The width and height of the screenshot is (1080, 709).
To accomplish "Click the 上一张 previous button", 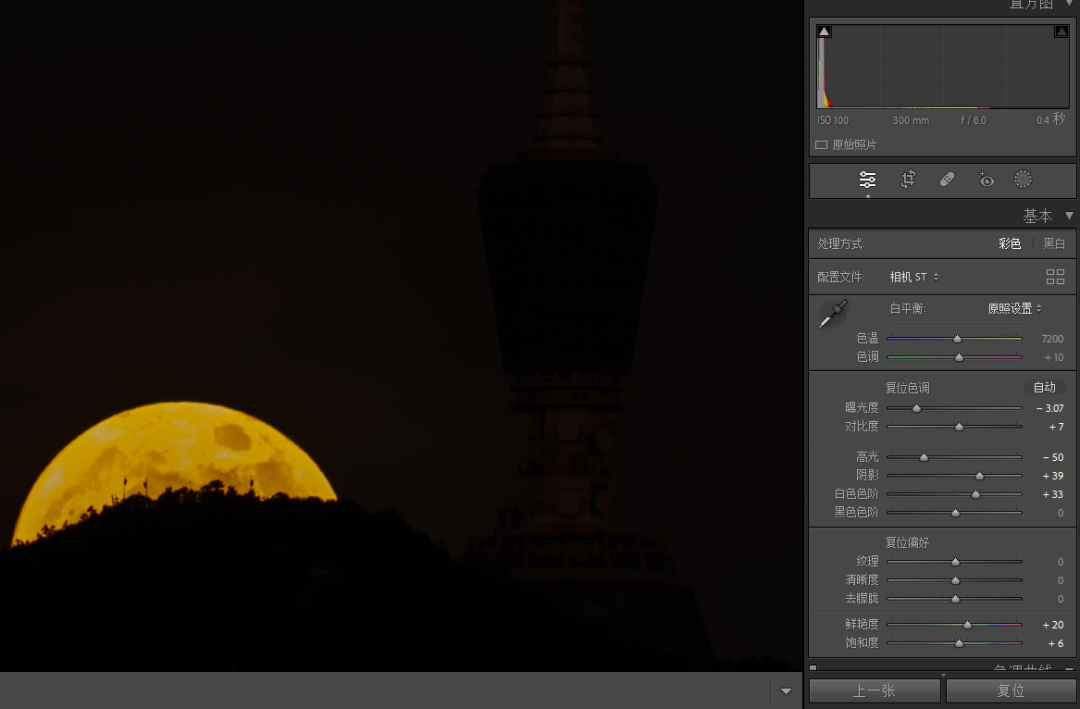I will [874, 691].
